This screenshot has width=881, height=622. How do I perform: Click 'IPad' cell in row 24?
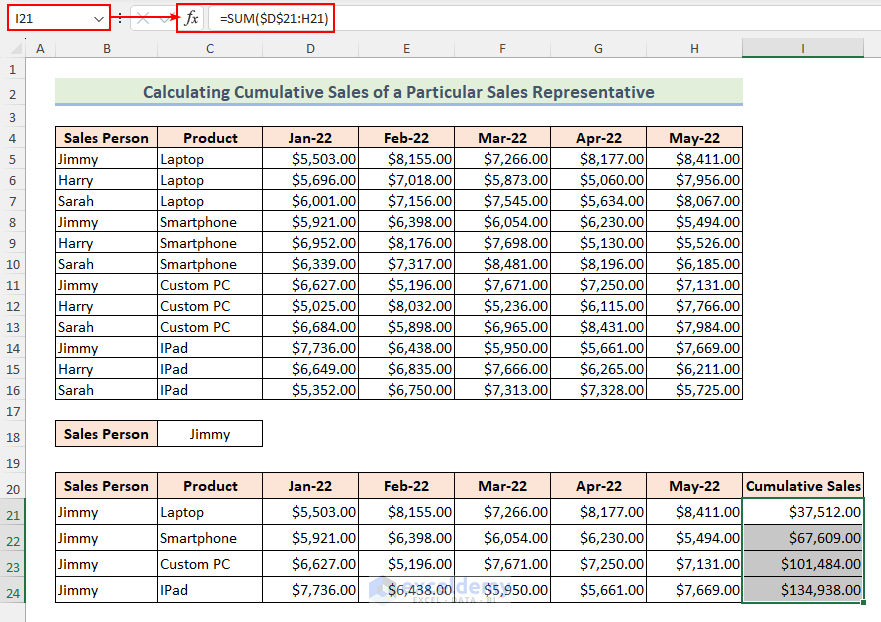(x=210, y=589)
